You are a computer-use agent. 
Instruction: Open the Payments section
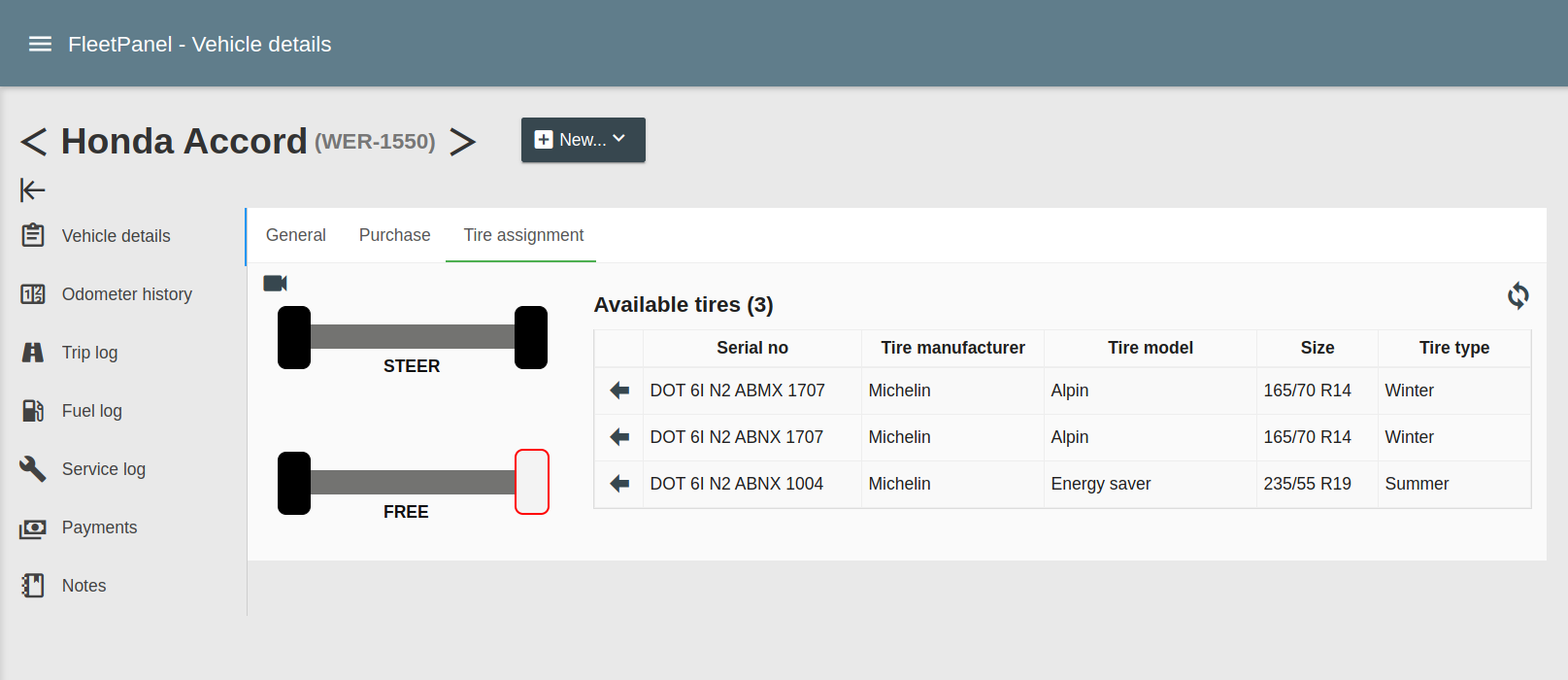(99, 527)
